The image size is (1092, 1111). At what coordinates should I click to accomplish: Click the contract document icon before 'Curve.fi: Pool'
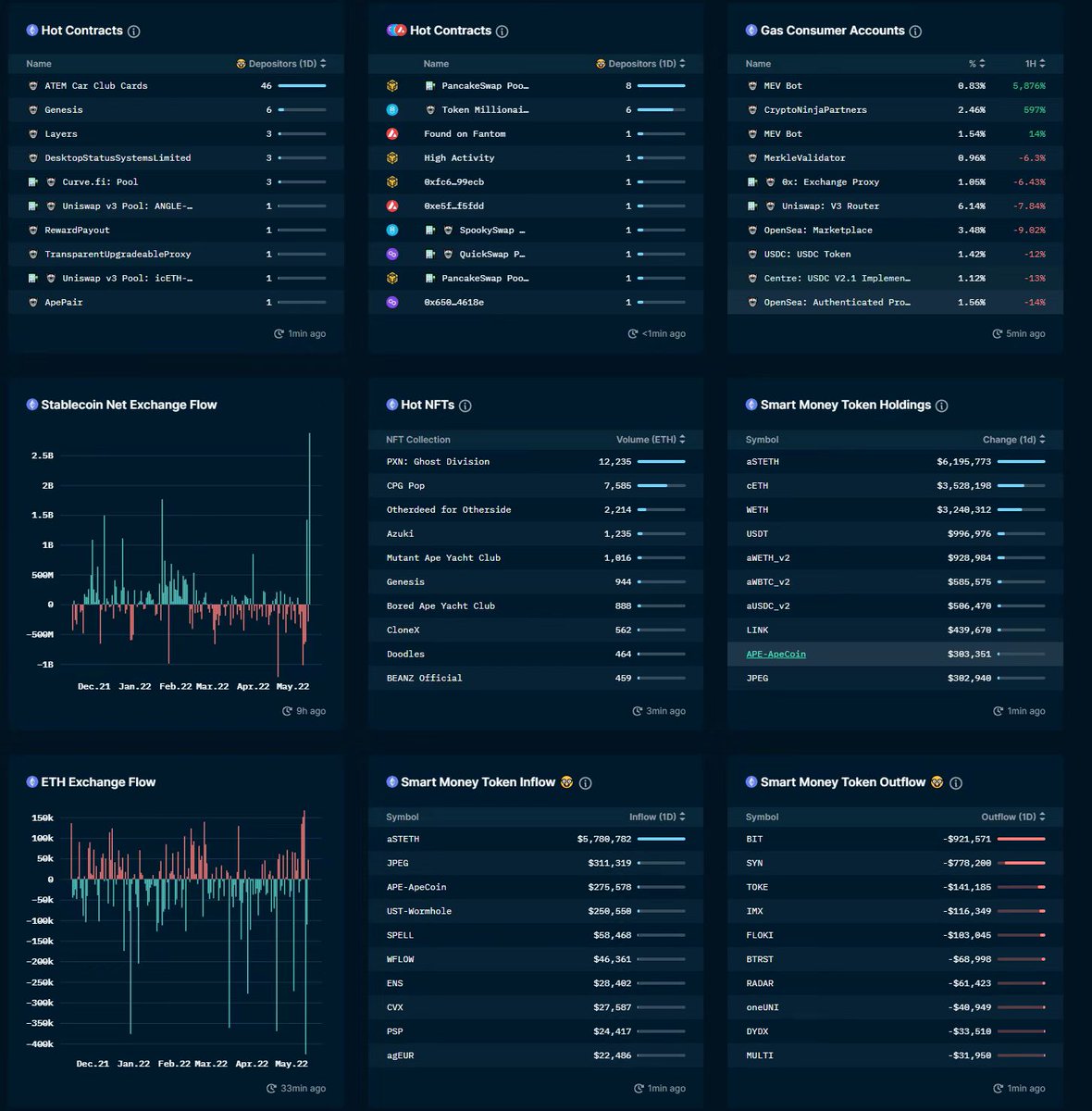[33, 181]
